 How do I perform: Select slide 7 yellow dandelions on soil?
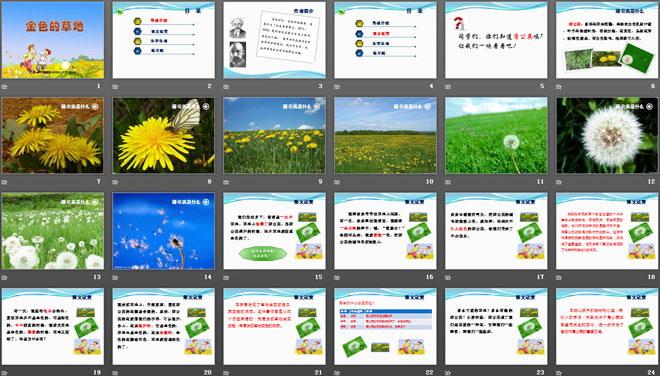point(53,136)
